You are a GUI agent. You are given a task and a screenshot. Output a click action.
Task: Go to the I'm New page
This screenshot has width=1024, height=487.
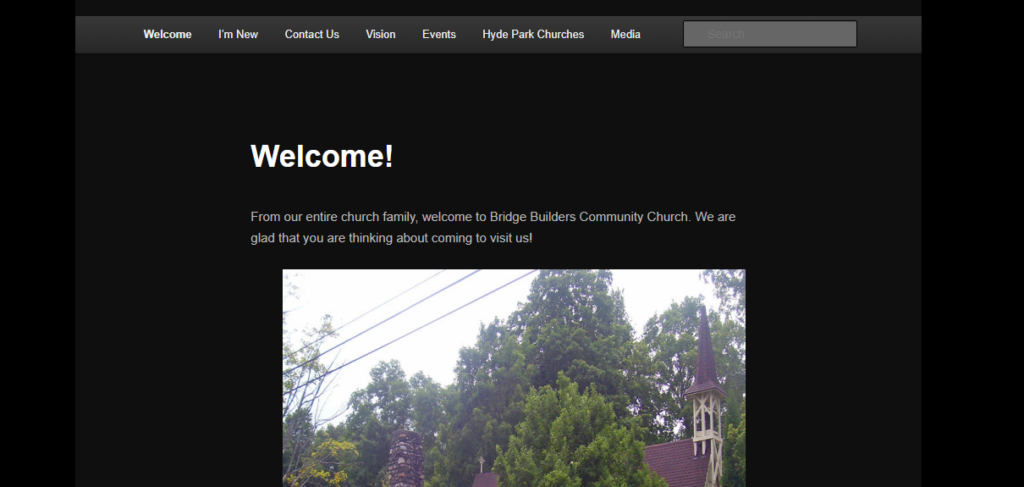[x=238, y=35]
